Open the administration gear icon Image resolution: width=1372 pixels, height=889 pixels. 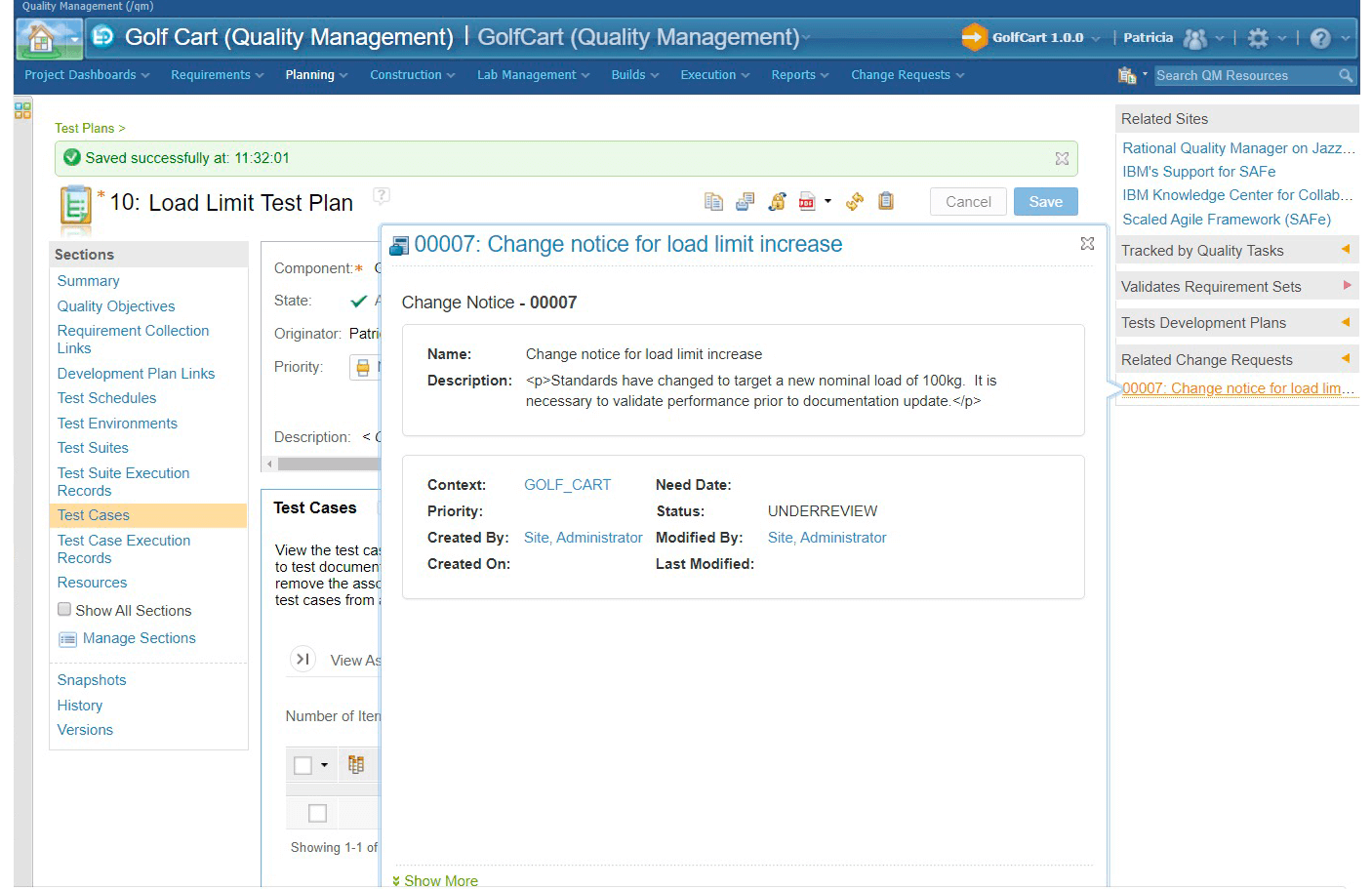click(x=1258, y=38)
